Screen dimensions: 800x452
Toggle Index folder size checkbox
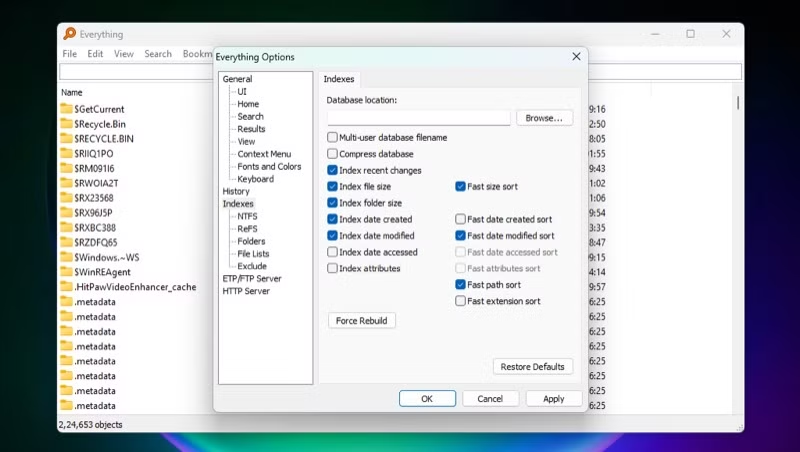332,203
